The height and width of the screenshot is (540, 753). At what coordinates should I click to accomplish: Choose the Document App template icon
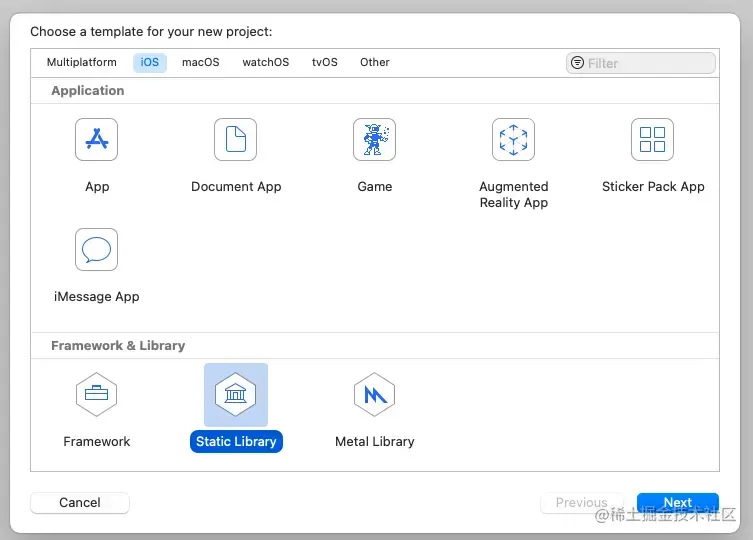click(235, 139)
